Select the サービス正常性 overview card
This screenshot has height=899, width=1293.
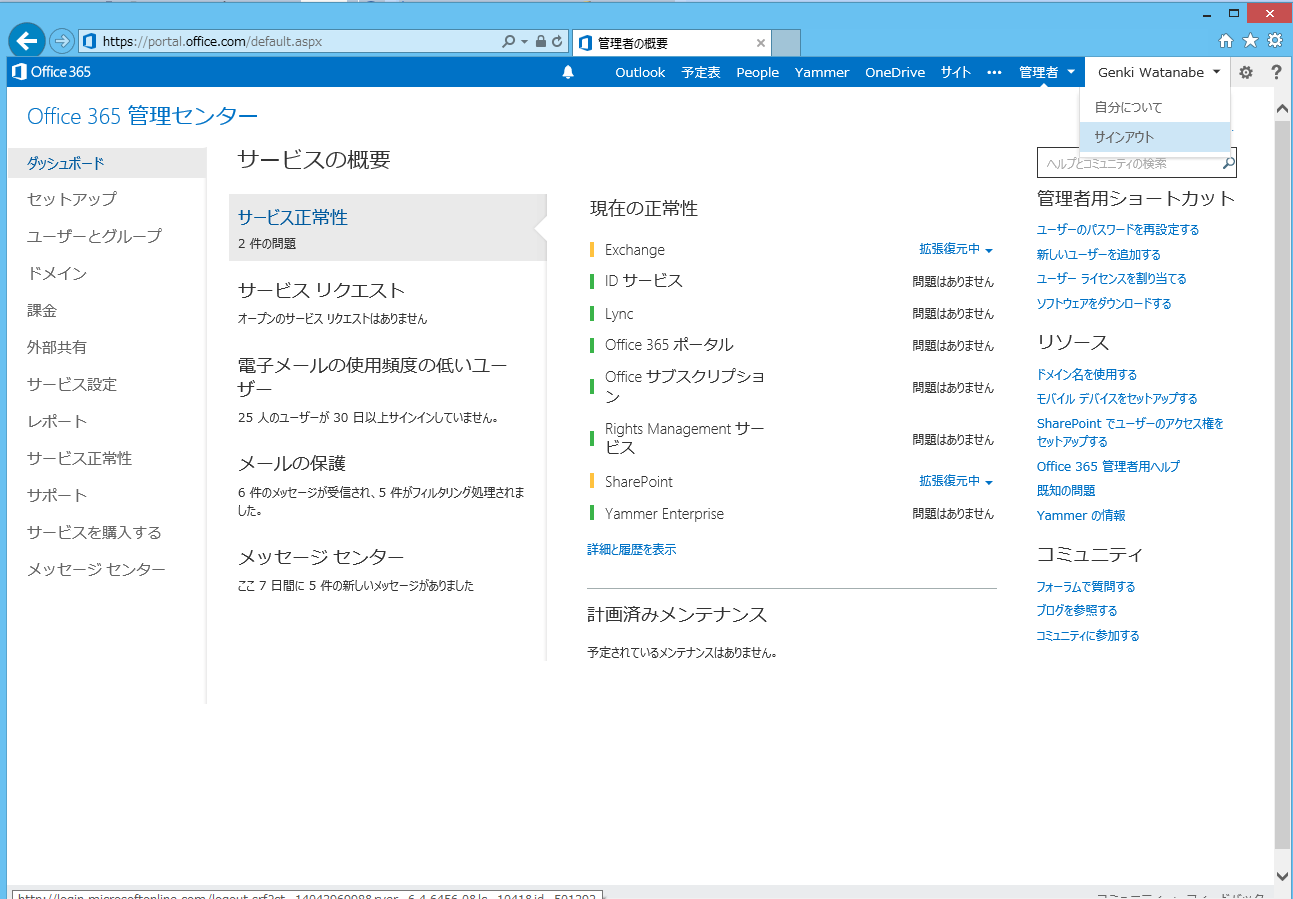[388, 228]
